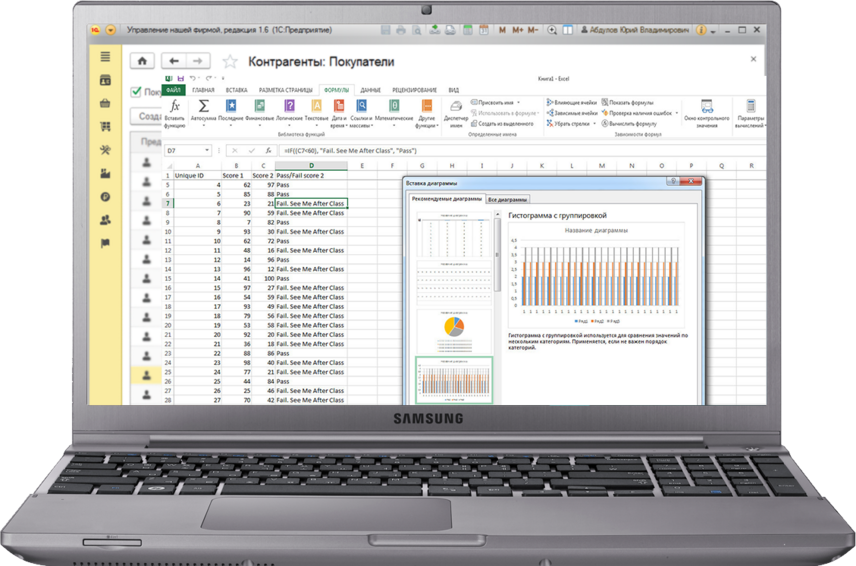The width and height of the screenshot is (856, 566).
Task: Select row 15 header in spreadsheet
Action: (168, 278)
